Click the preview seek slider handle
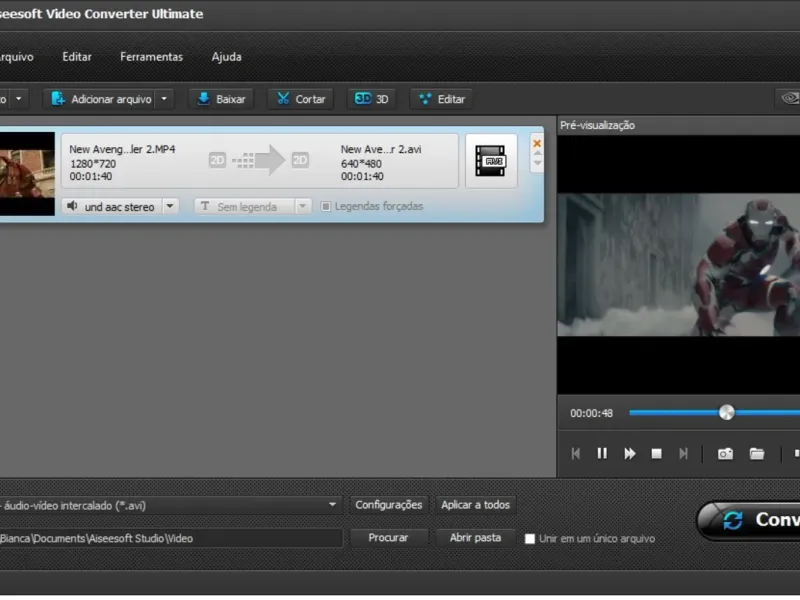 tap(727, 412)
